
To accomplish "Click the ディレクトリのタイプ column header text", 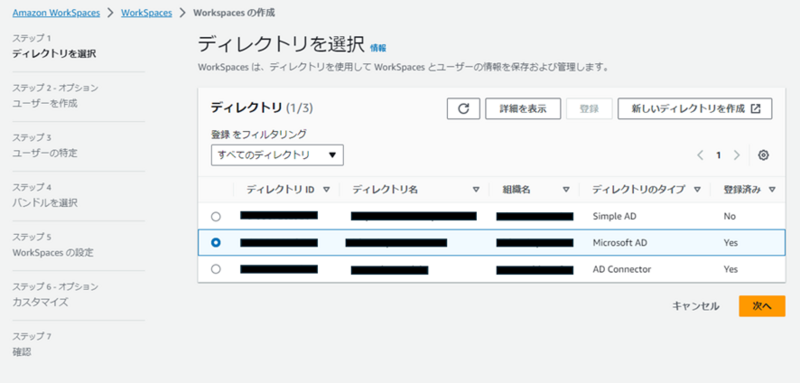I will (639, 190).
